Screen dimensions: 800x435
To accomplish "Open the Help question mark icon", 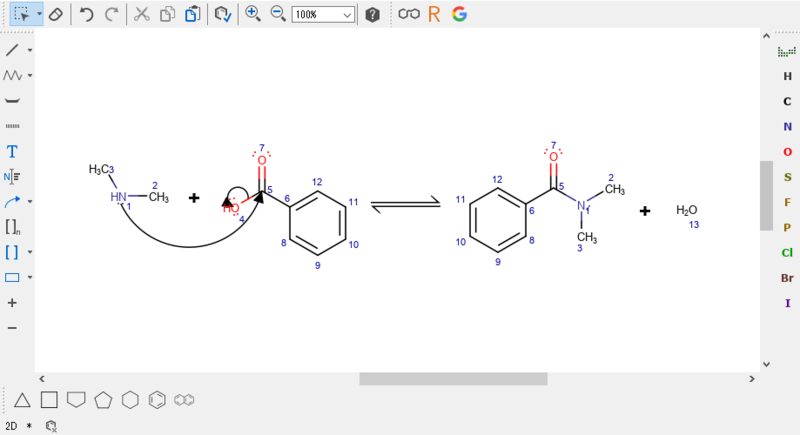I will (372, 15).
